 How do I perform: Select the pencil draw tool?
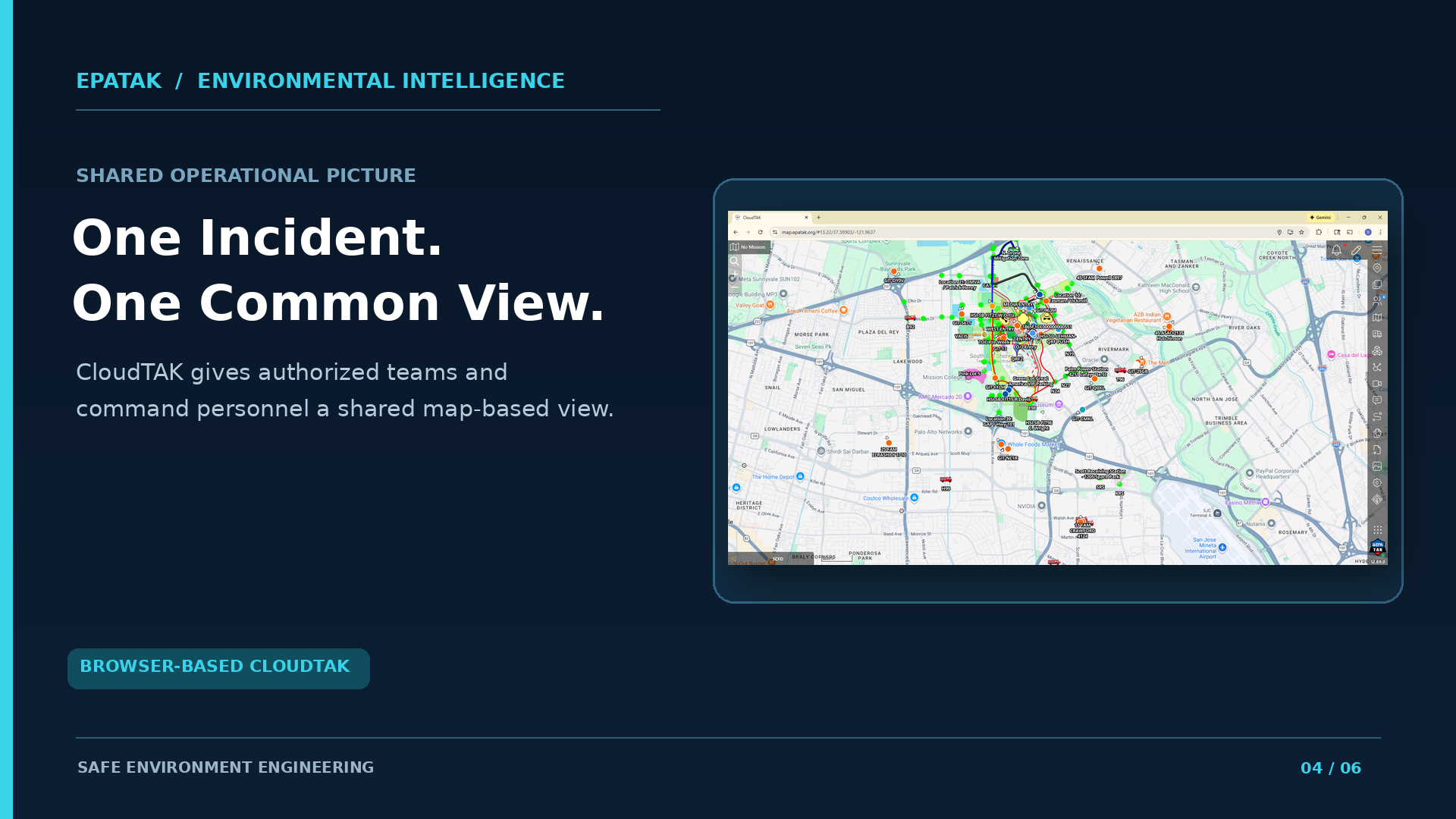[1356, 249]
